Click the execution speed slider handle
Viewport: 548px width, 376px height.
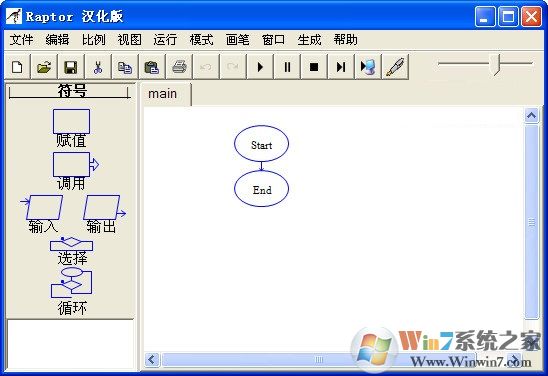point(496,64)
